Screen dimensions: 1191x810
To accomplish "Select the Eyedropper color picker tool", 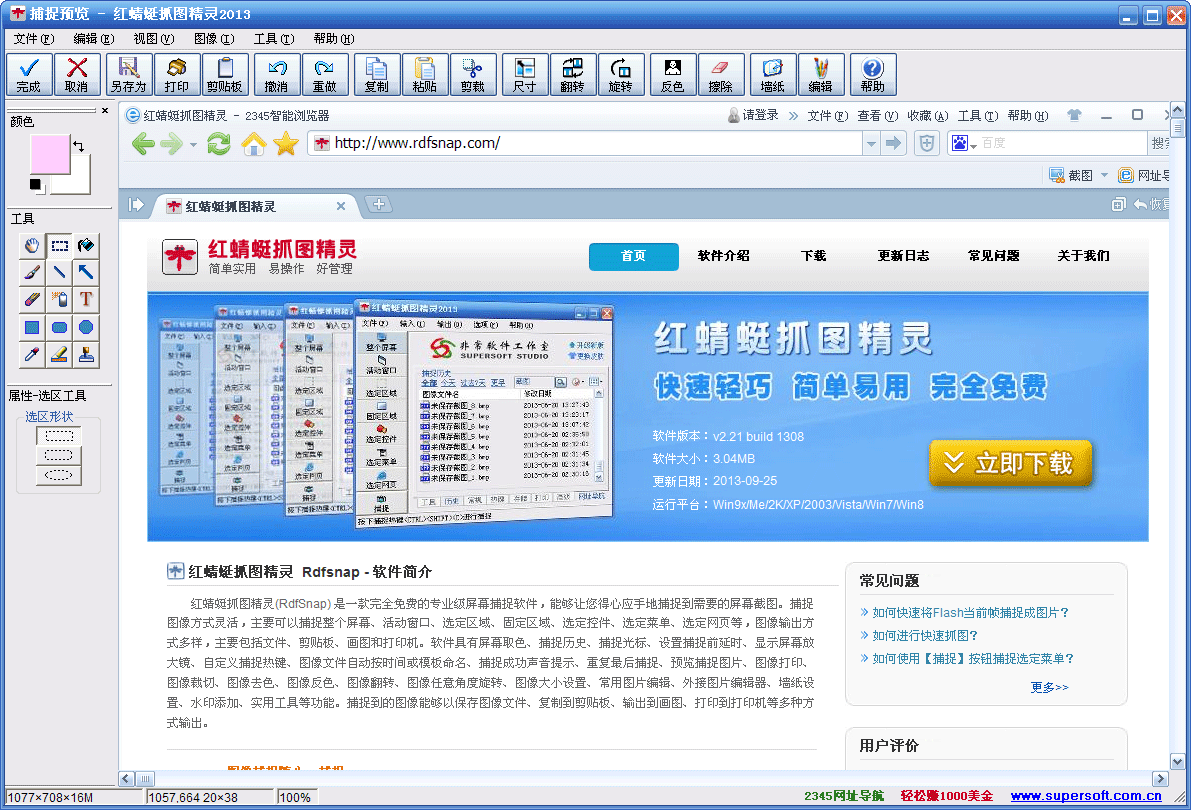I will pyautogui.click(x=32, y=353).
